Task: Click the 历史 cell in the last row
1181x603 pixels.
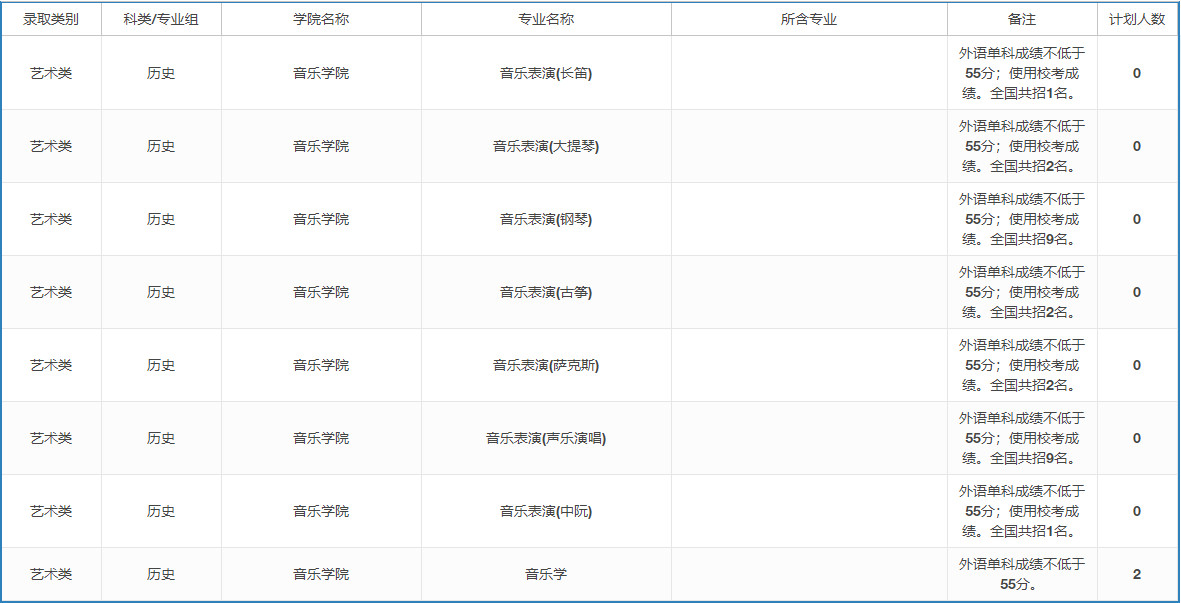Action: pos(159,574)
